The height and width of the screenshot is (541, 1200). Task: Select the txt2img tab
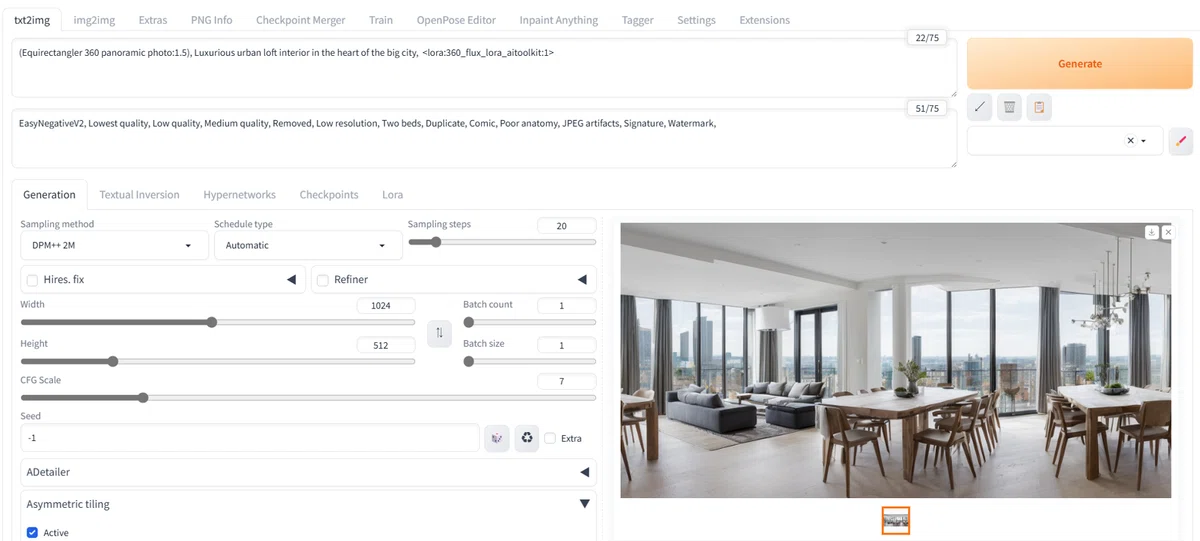click(x=33, y=20)
